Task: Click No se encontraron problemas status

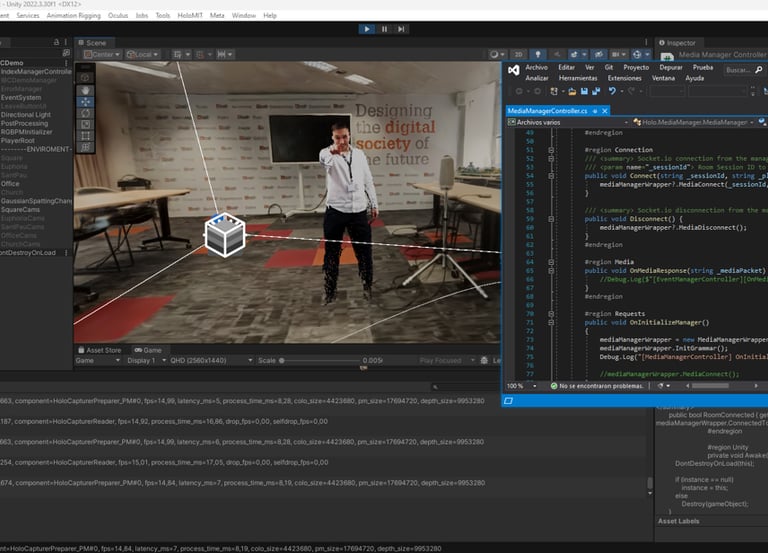Action: tap(596, 386)
